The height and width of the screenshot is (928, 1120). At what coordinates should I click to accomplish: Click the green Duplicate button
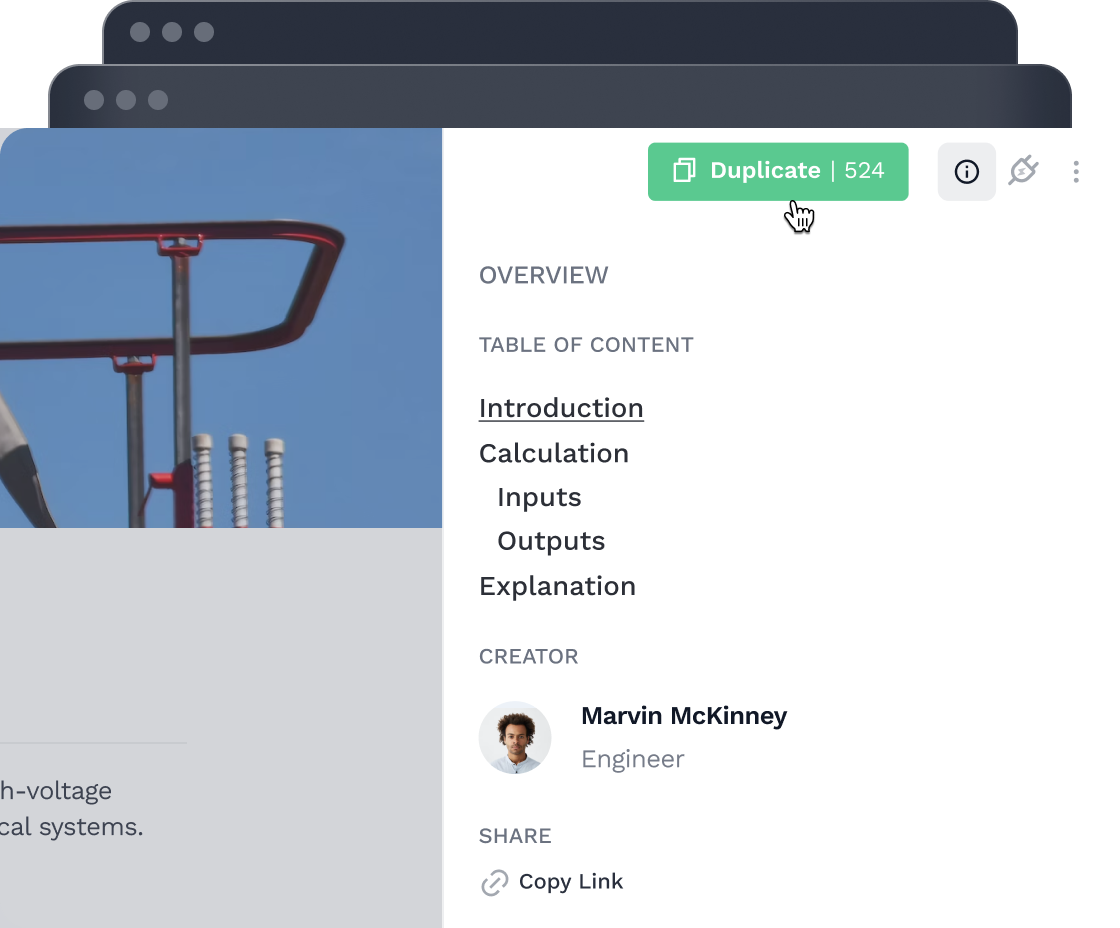click(x=765, y=171)
